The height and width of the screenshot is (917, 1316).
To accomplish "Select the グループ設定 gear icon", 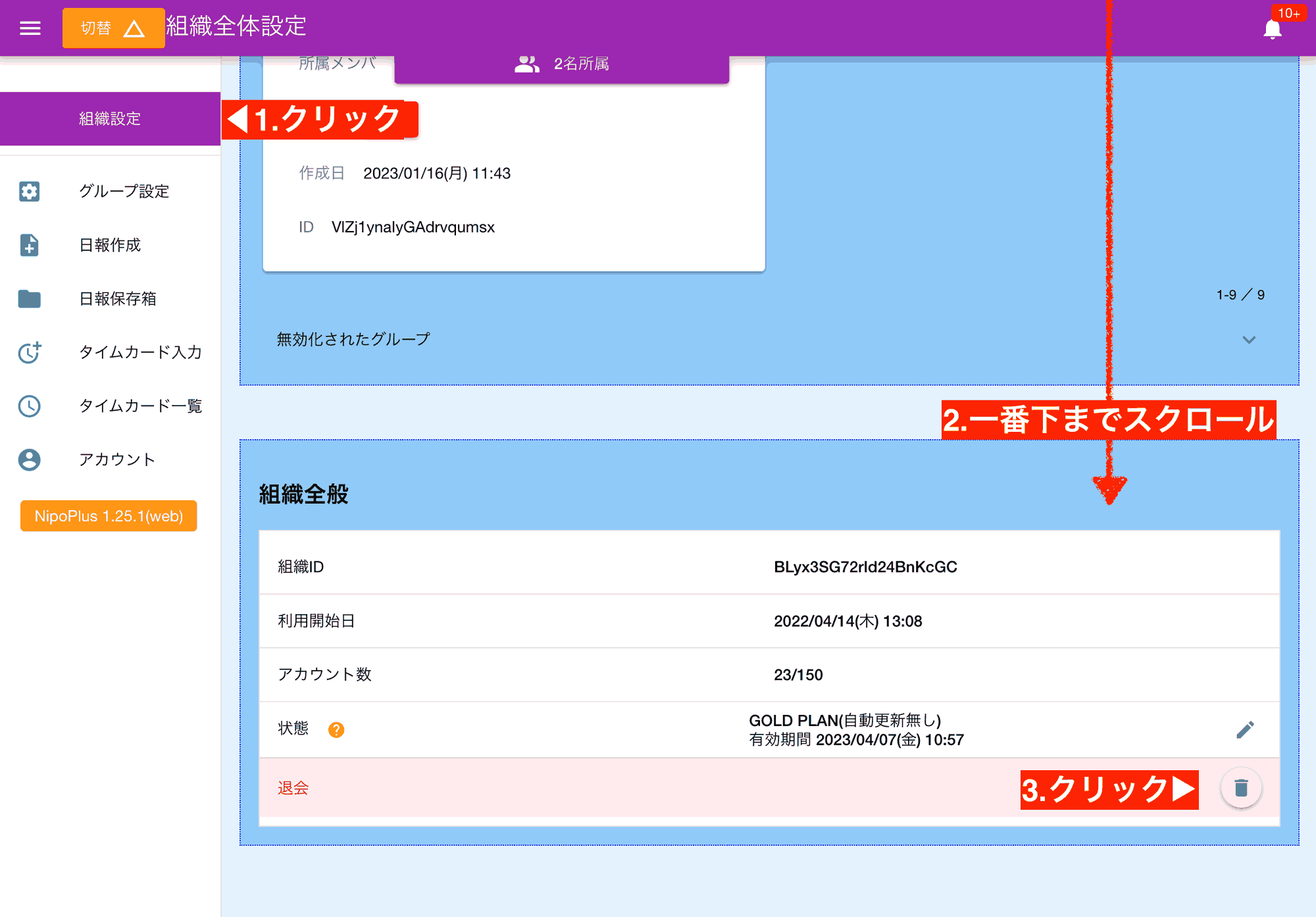I will 29,191.
